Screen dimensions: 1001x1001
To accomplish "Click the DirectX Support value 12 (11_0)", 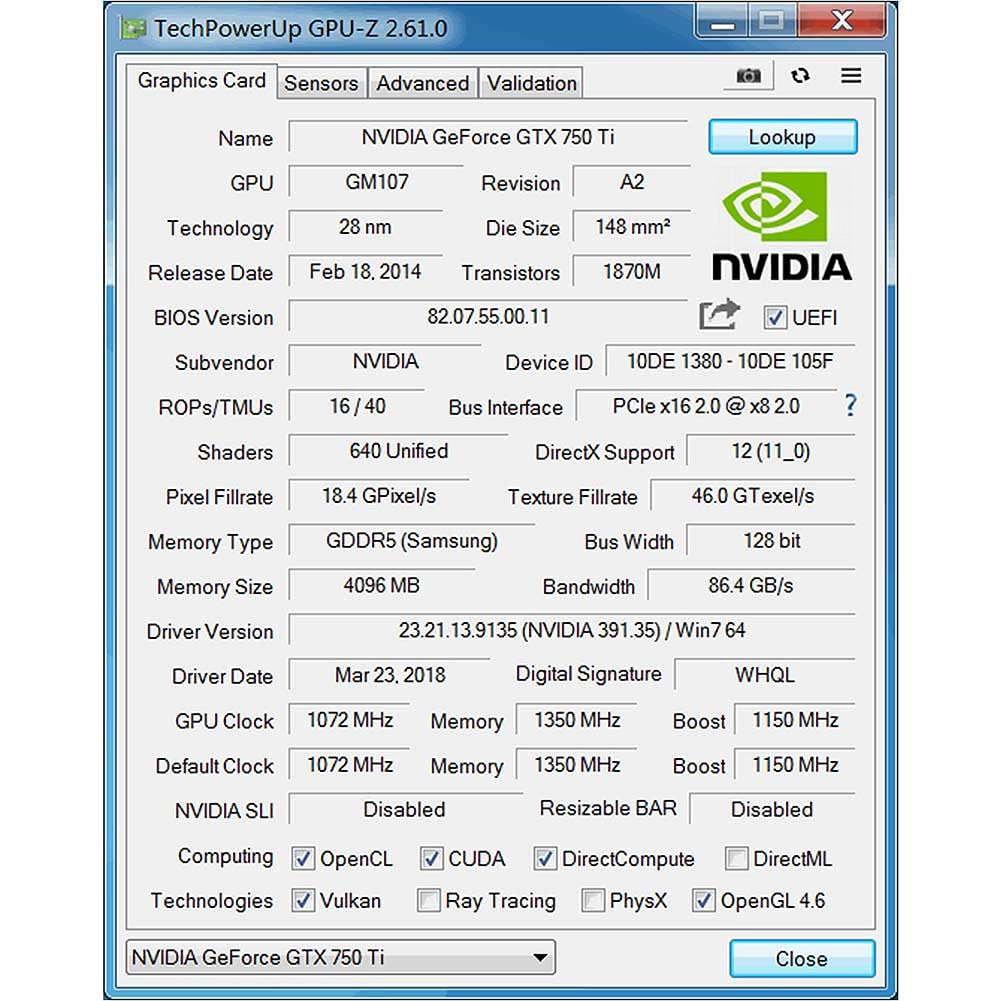I will (771, 451).
